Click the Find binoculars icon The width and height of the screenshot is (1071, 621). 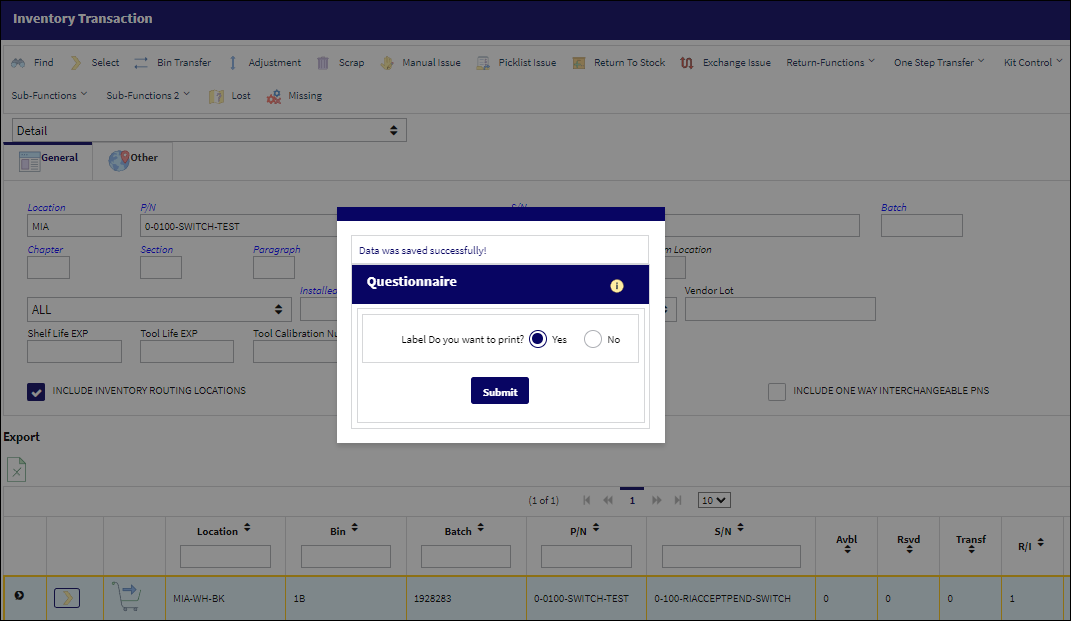click(x=18, y=63)
